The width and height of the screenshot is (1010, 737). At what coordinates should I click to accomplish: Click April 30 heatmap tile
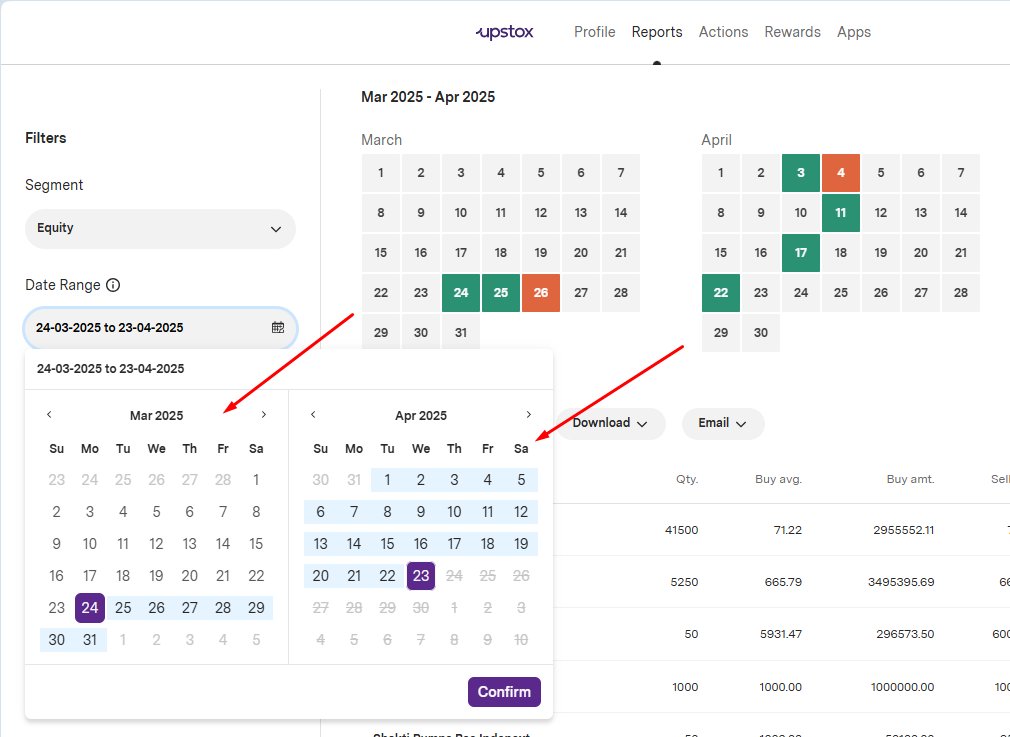(x=761, y=332)
